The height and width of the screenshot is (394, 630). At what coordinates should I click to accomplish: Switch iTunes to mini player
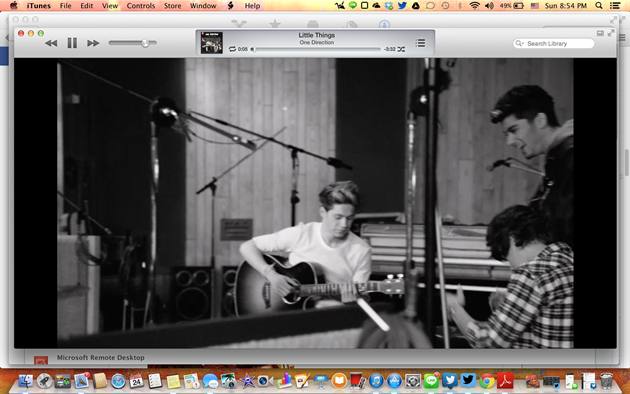(600, 33)
